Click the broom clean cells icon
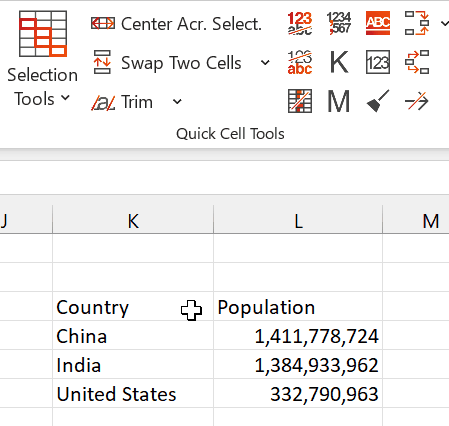 (x=378, y=101)
